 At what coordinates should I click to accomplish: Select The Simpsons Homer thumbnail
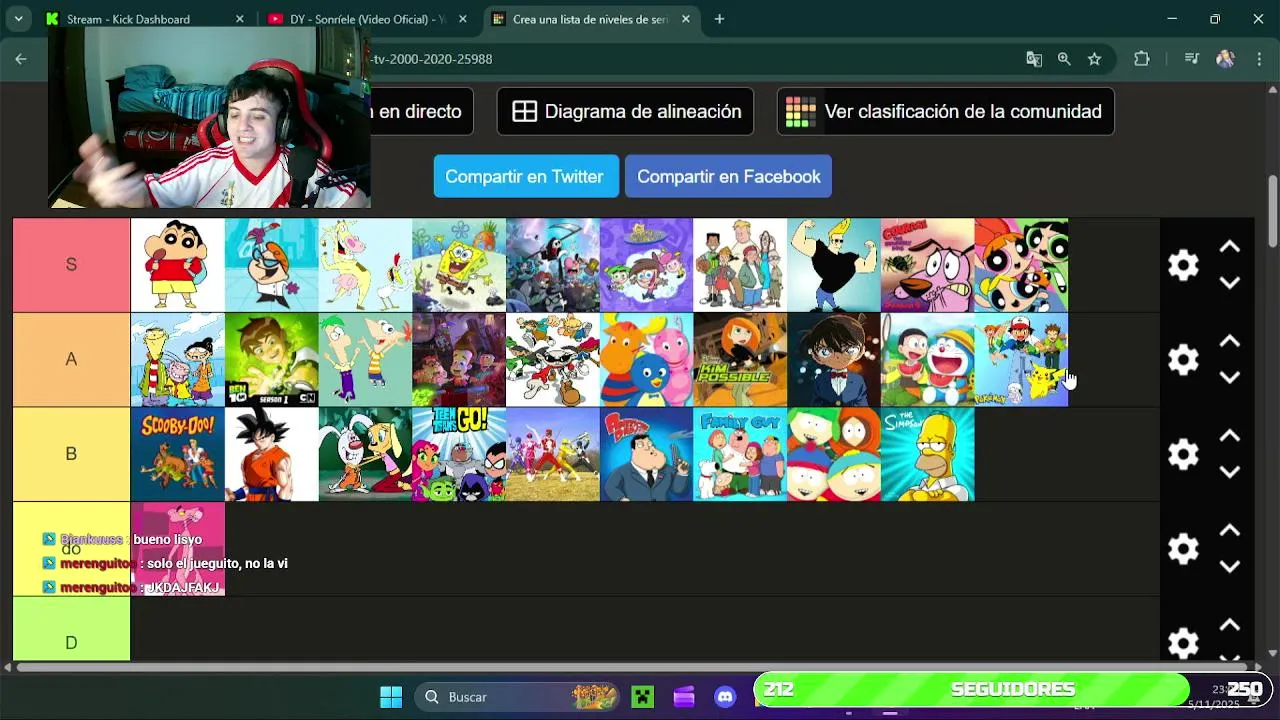coord(928,454)
